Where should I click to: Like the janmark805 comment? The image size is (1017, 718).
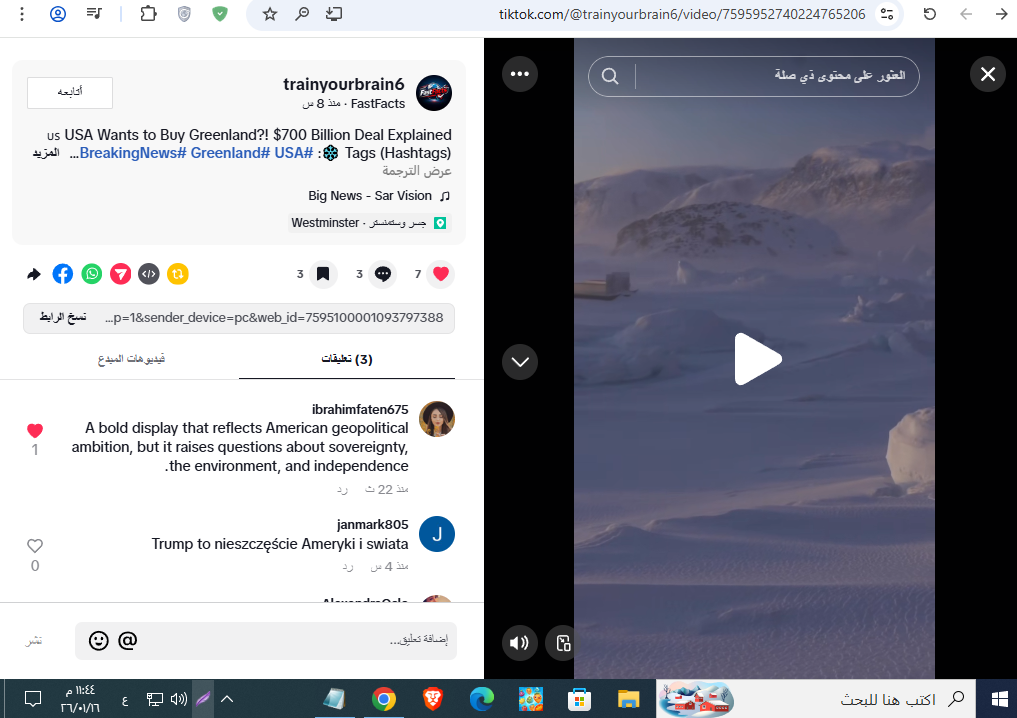[x=35, y=546]
